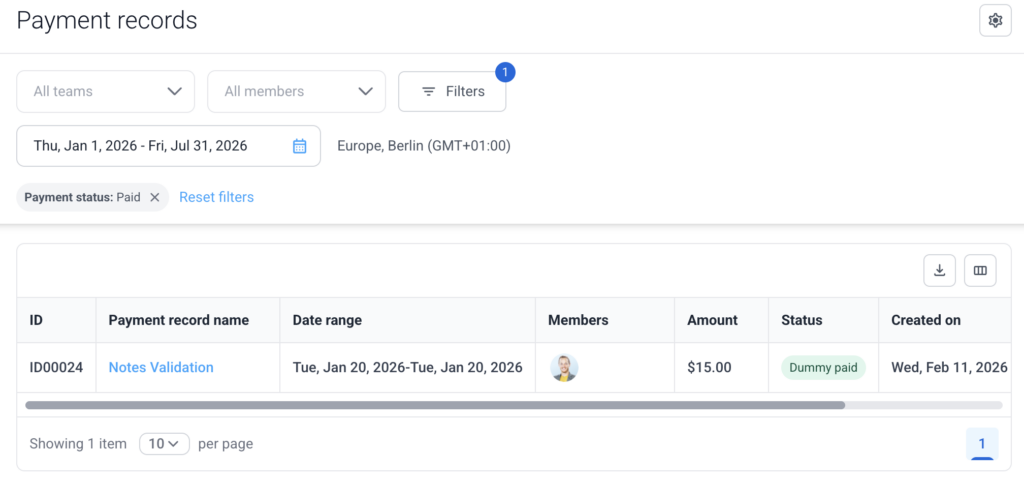Image resolution: width=1024 pixels, height=481 pixels.
Task: Change the 10 per page dropdown
Action: (164, 444)
